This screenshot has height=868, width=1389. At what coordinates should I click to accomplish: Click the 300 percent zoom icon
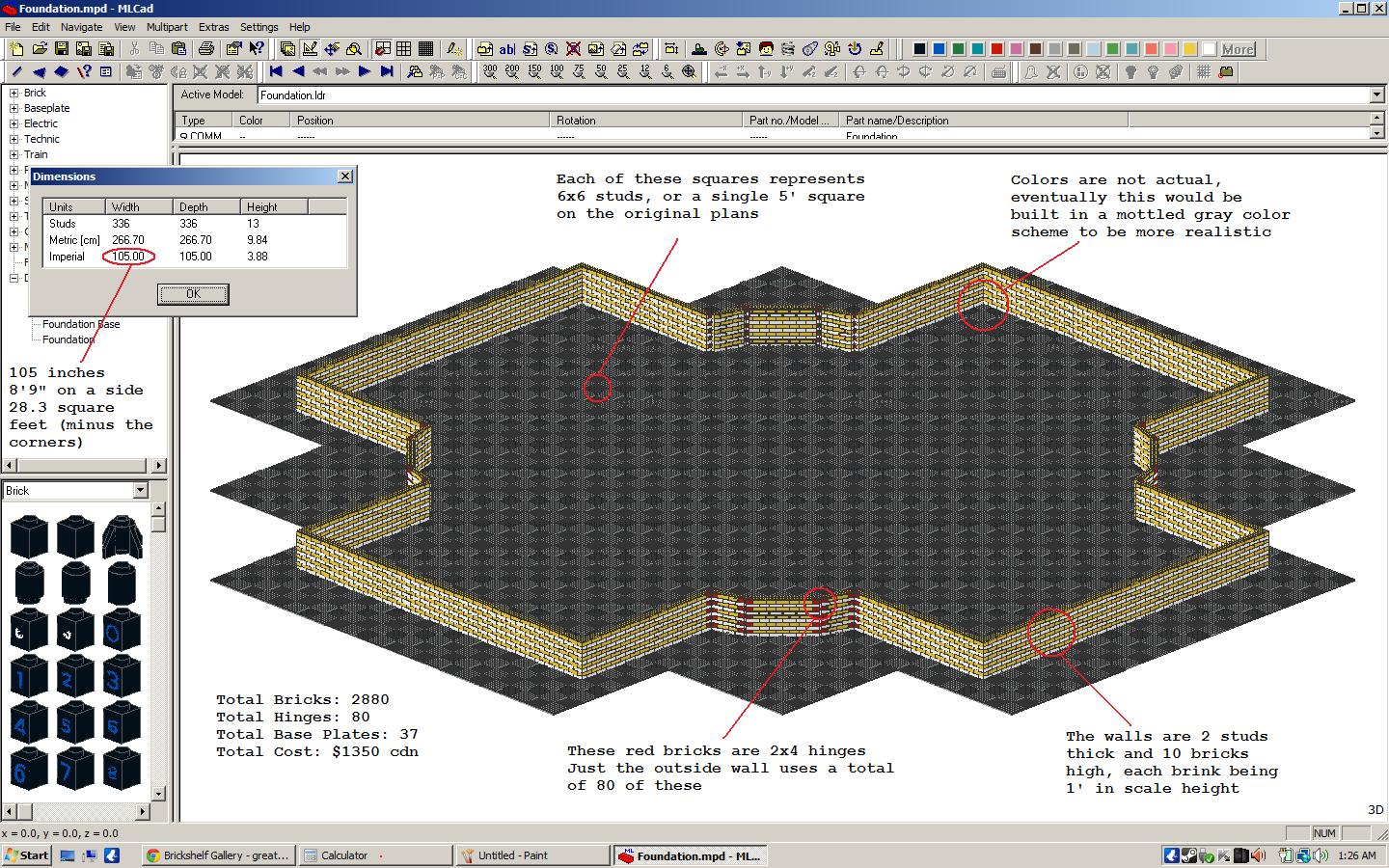click(x=490, y=71)
